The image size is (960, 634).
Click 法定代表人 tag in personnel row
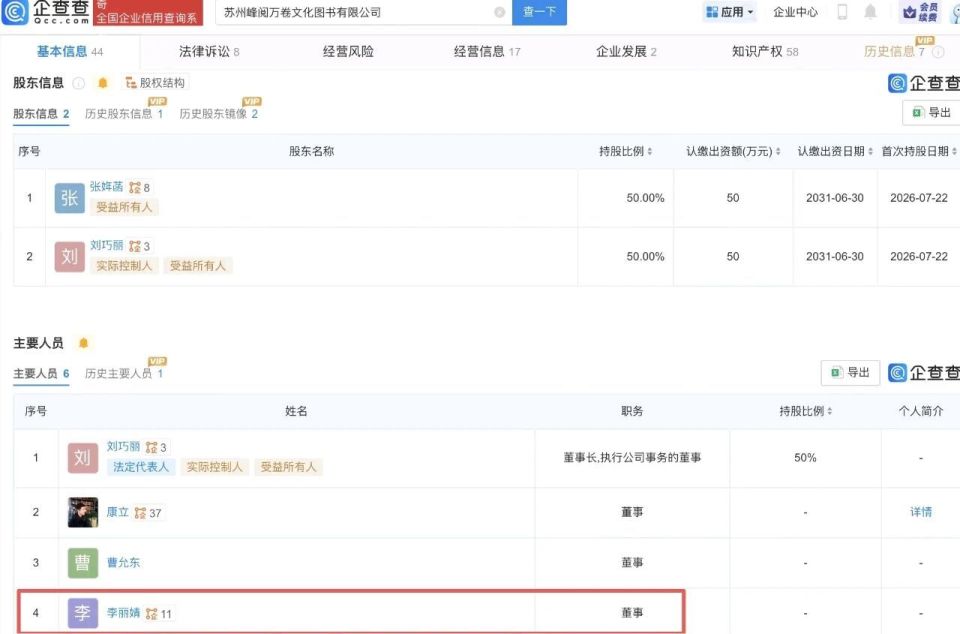[x=141, y=467]
